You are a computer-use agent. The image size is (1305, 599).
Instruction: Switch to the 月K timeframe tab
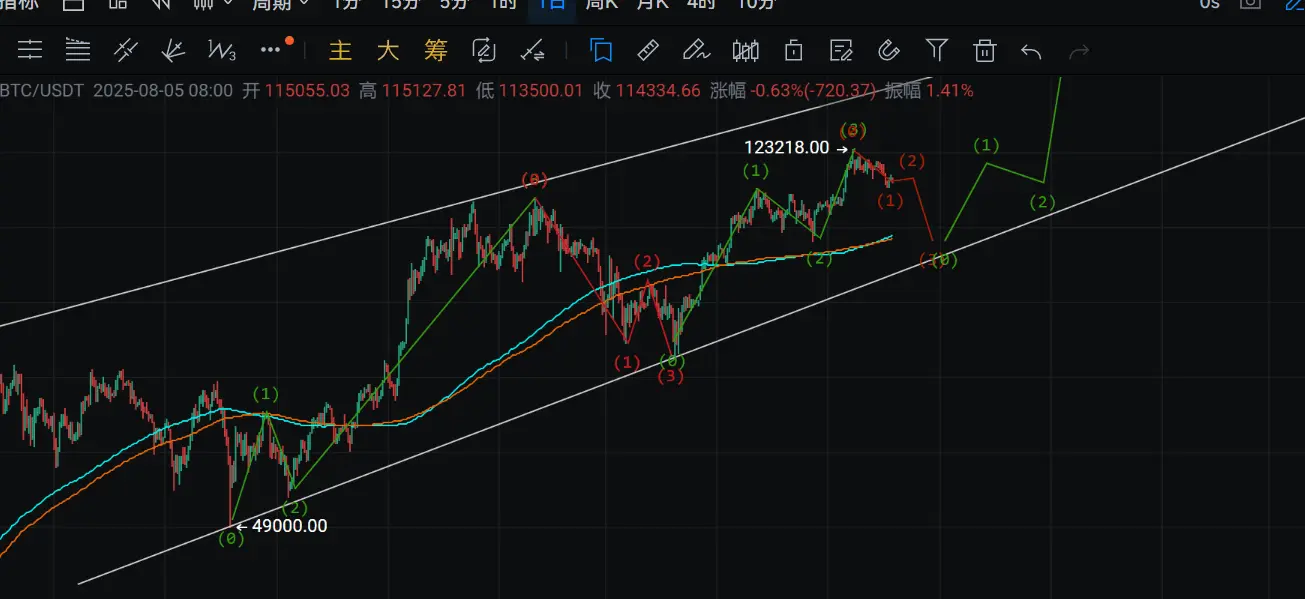pyautogui.click(x=652, y=4)
